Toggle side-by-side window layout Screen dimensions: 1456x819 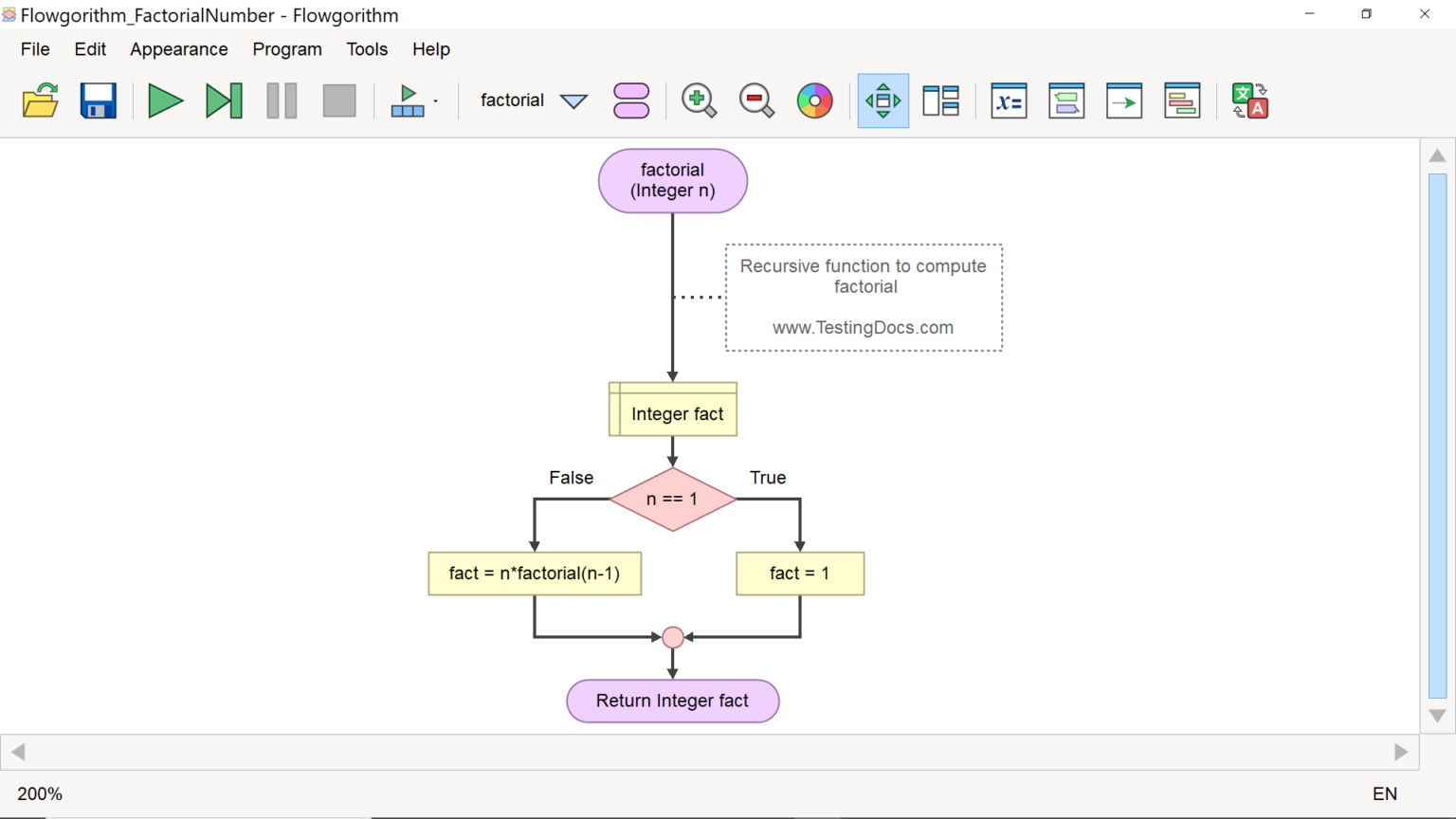point(940,100)
